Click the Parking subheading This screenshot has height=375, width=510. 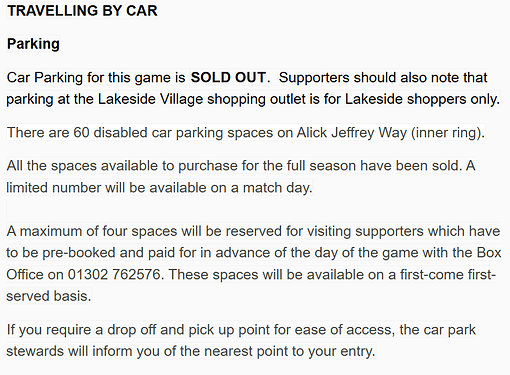(x=33, y=44)
